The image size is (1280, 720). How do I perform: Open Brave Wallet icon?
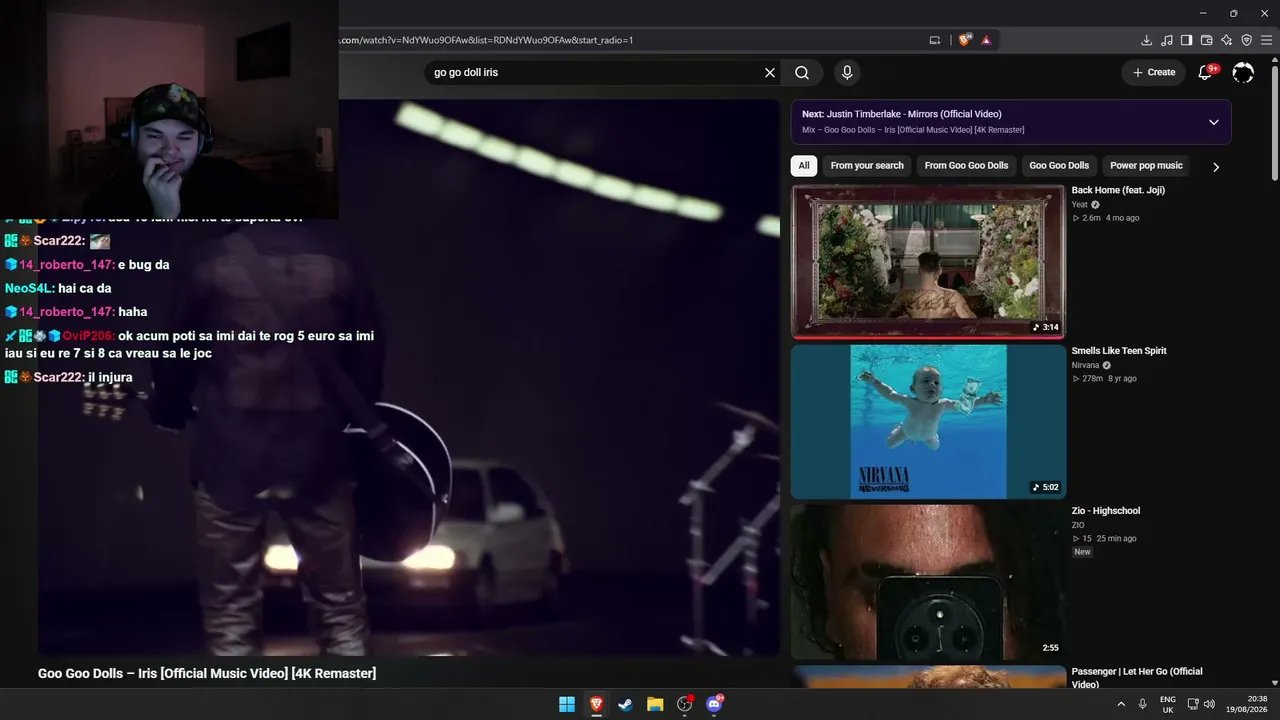1206,40
